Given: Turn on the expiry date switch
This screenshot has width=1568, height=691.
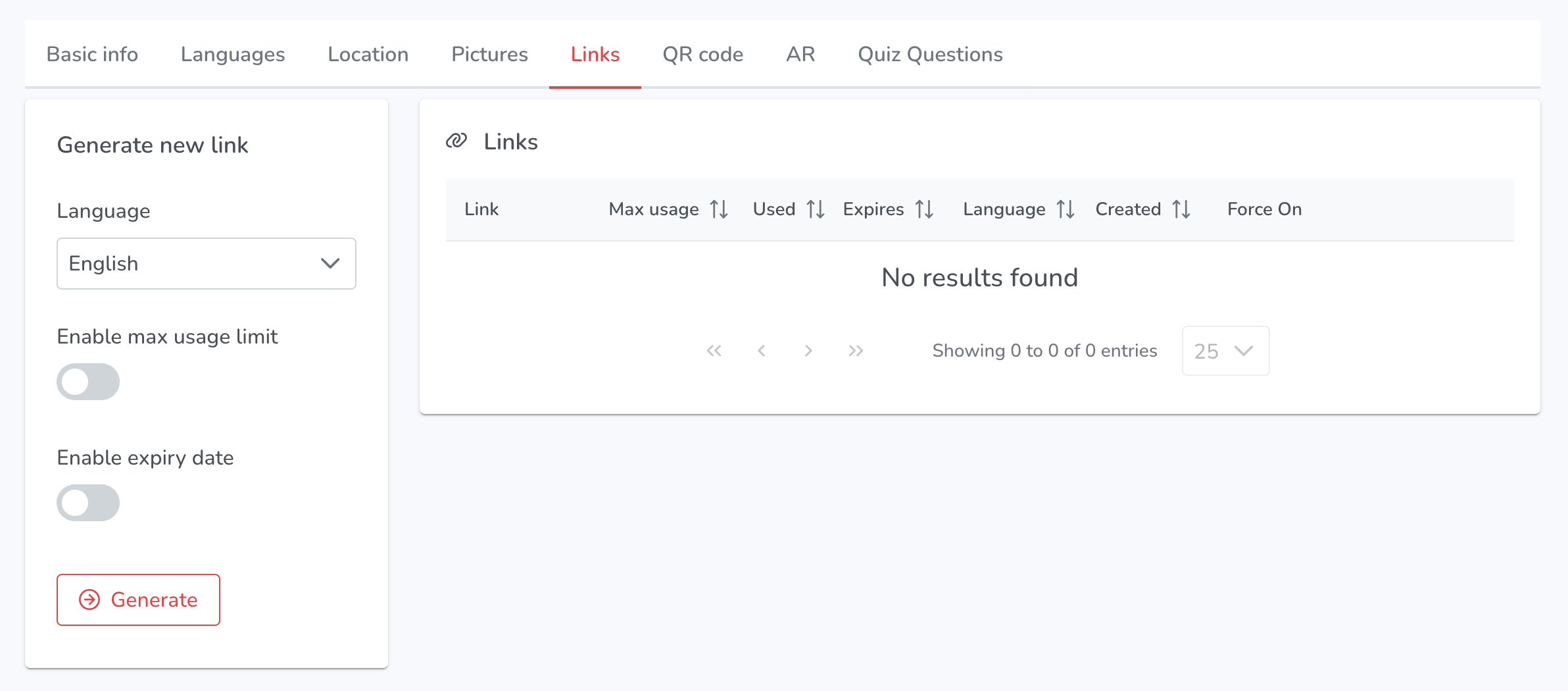Looking at the screenshot, I should point(88,503).
